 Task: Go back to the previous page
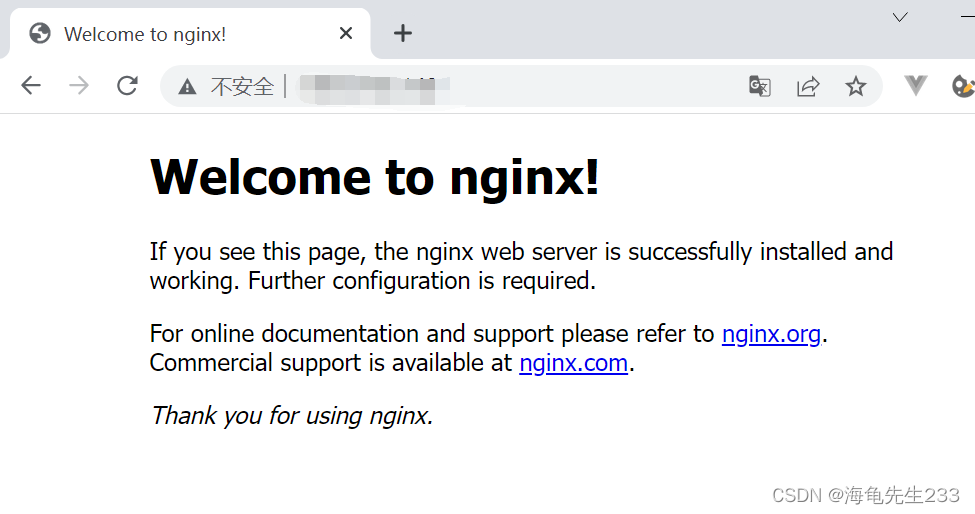coord(31,86)
